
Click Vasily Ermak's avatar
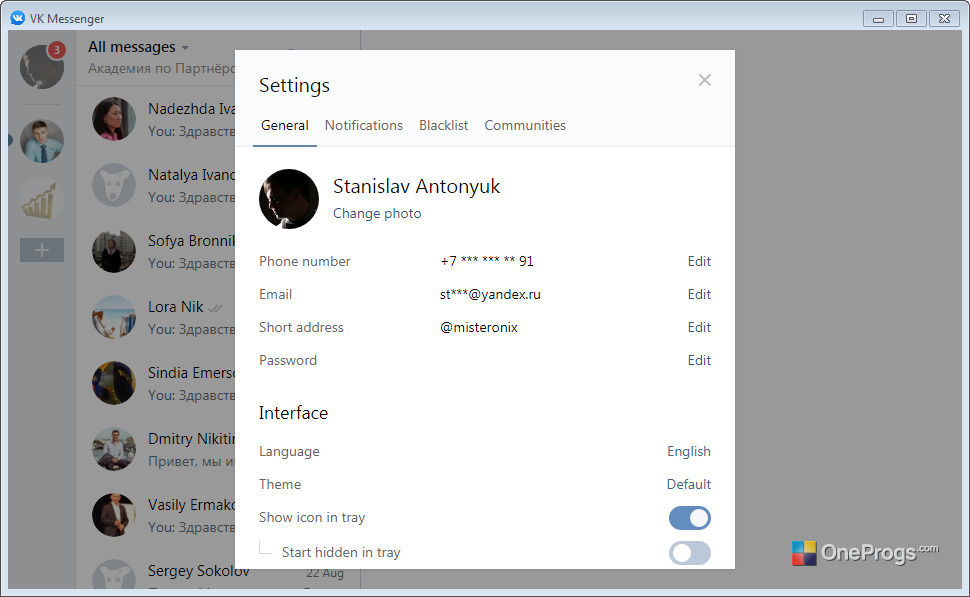coord(114,515)
